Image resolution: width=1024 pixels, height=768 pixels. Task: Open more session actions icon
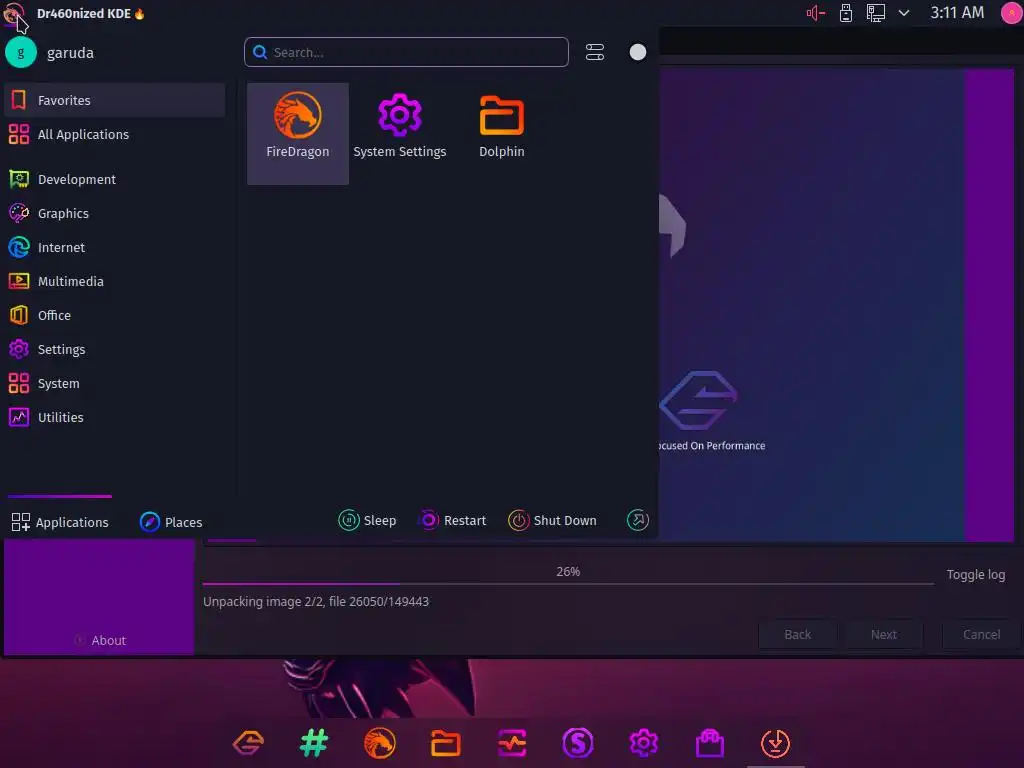(637, 520)
